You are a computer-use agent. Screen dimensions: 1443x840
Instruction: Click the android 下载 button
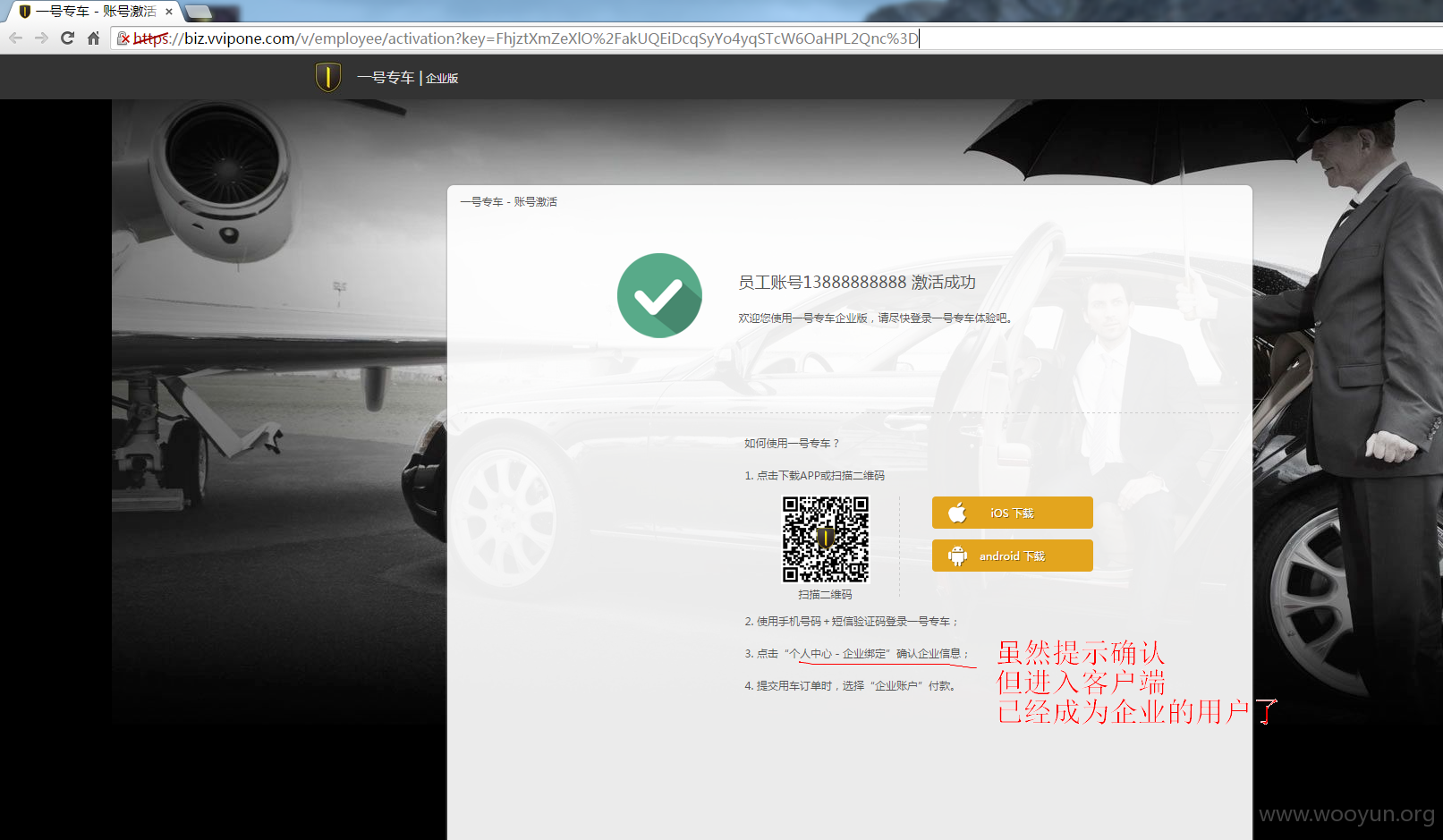(x=1012, y=556)
